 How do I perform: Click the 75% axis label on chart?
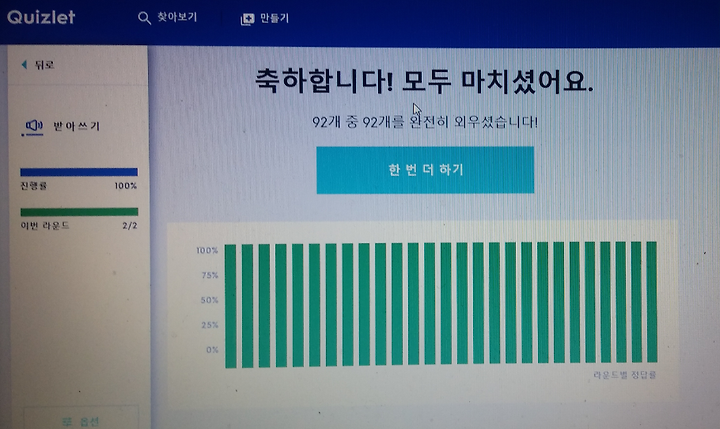tap(209, 275)
